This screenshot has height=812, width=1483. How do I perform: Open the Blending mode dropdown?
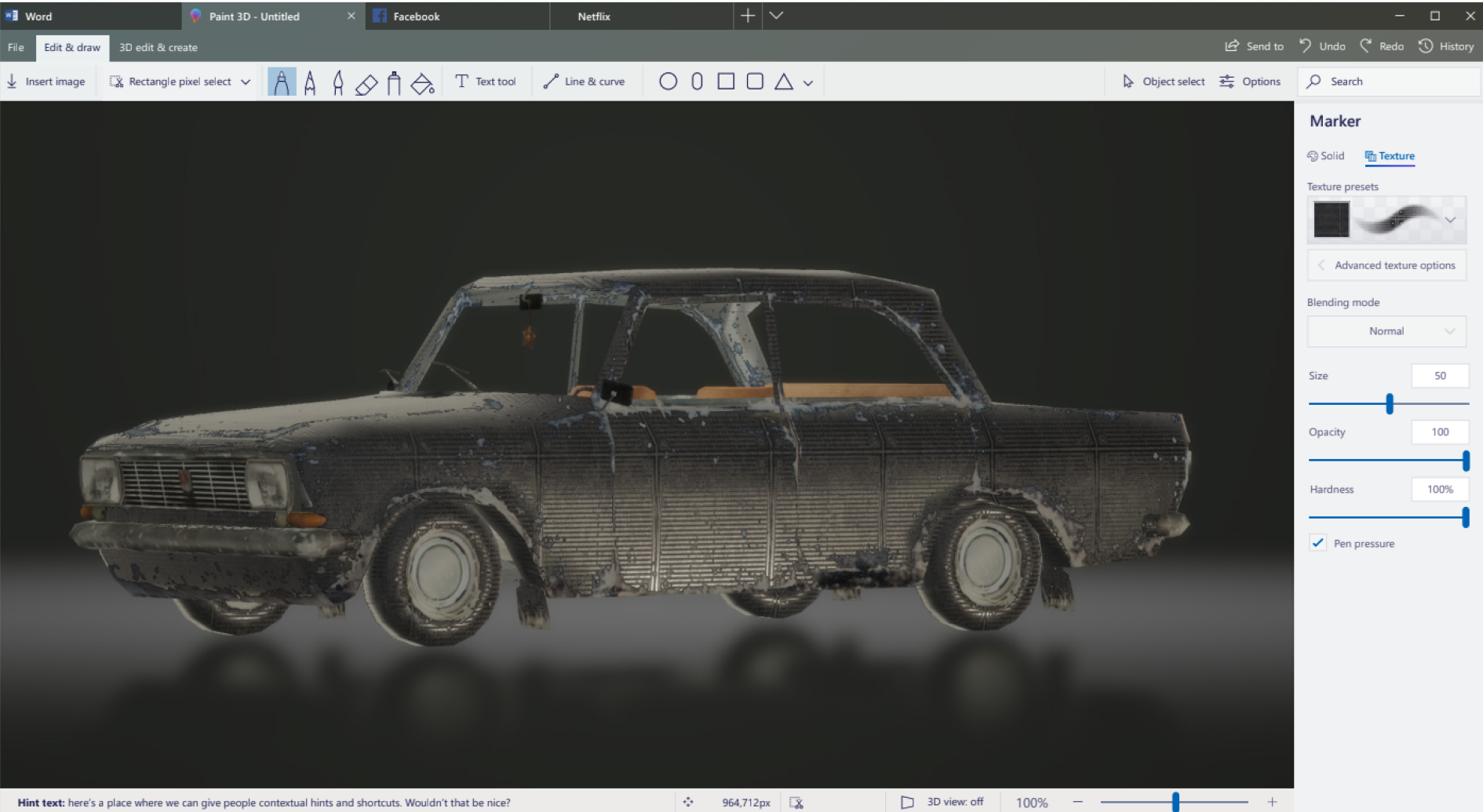coord(1386,331)
